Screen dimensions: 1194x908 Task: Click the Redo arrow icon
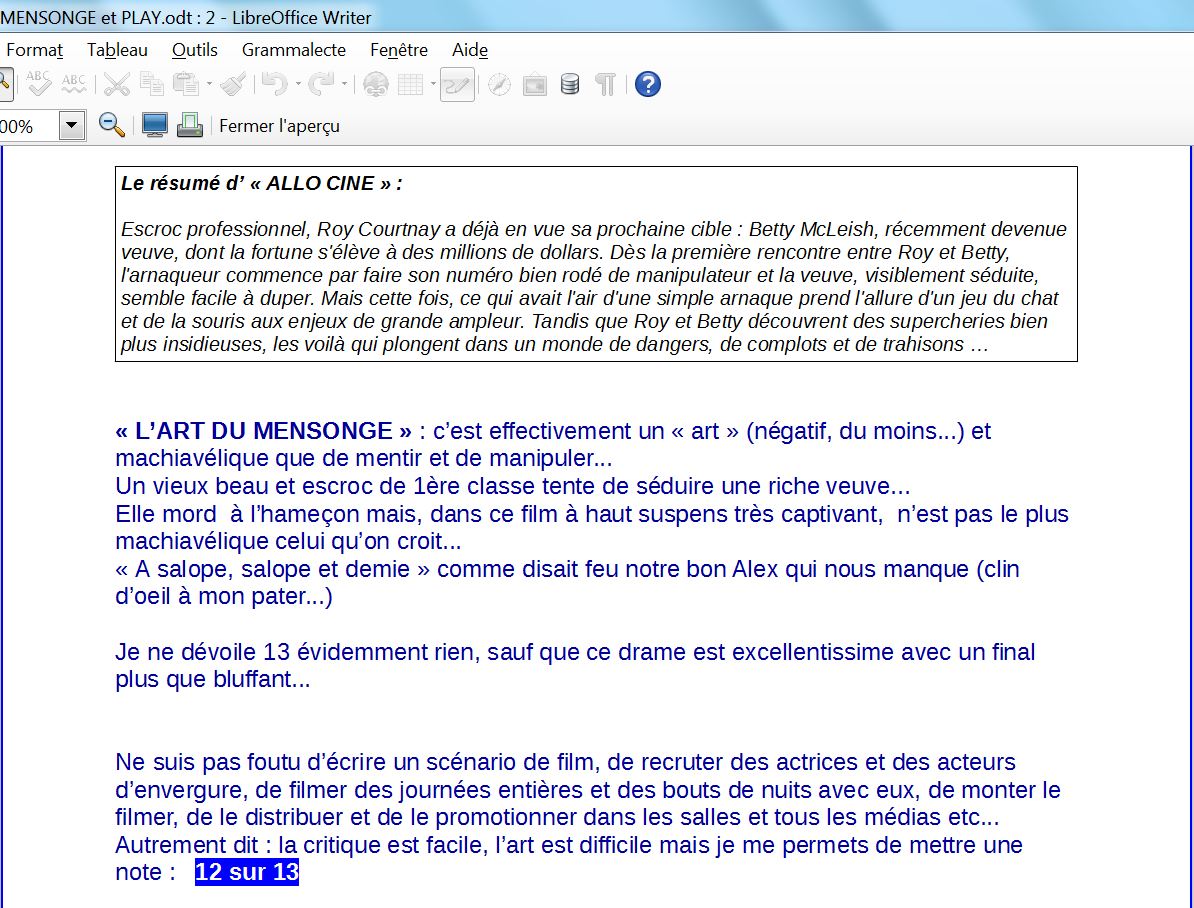coord(321,84)
